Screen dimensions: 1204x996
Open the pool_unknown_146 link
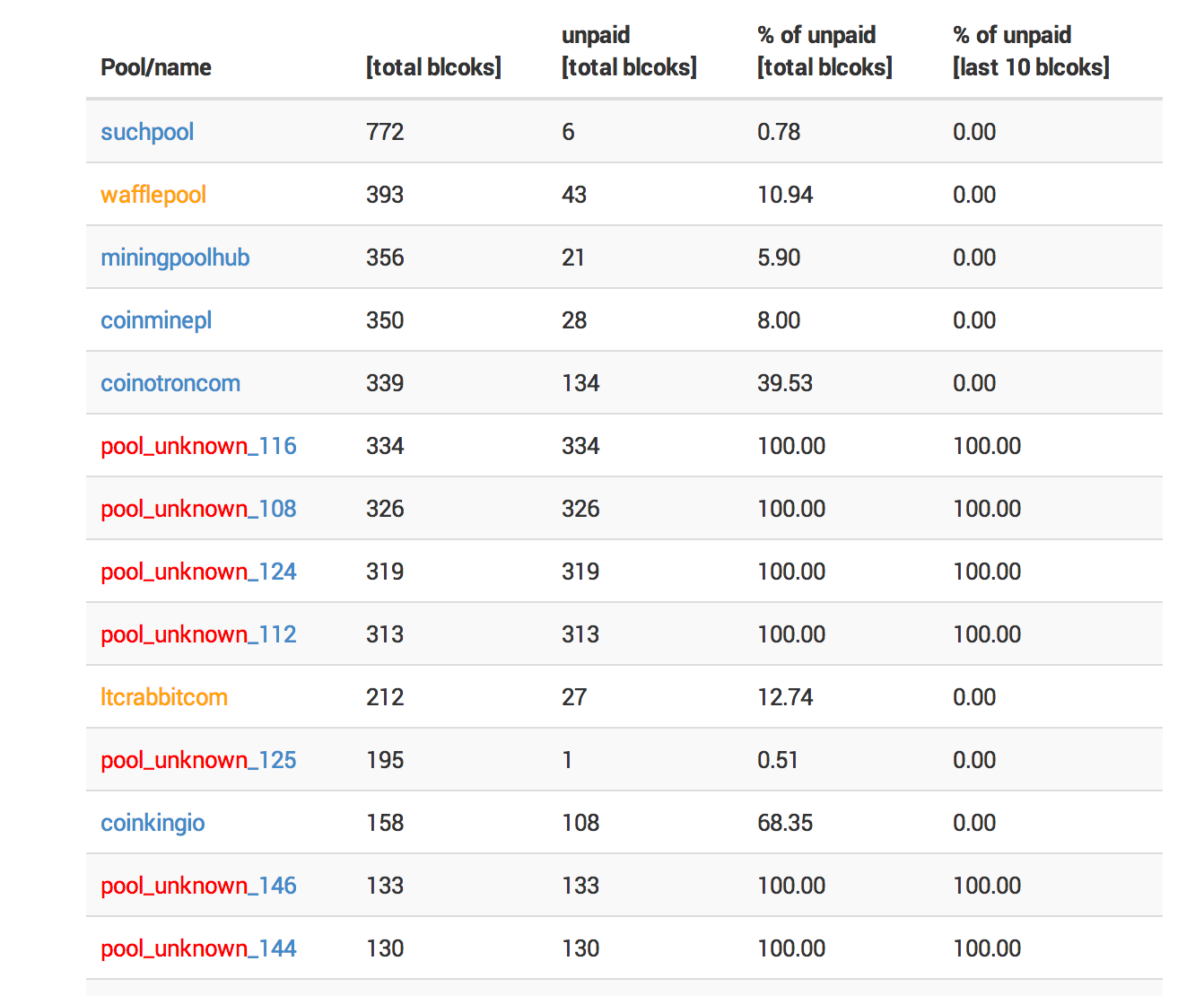(x=198, y=886)
